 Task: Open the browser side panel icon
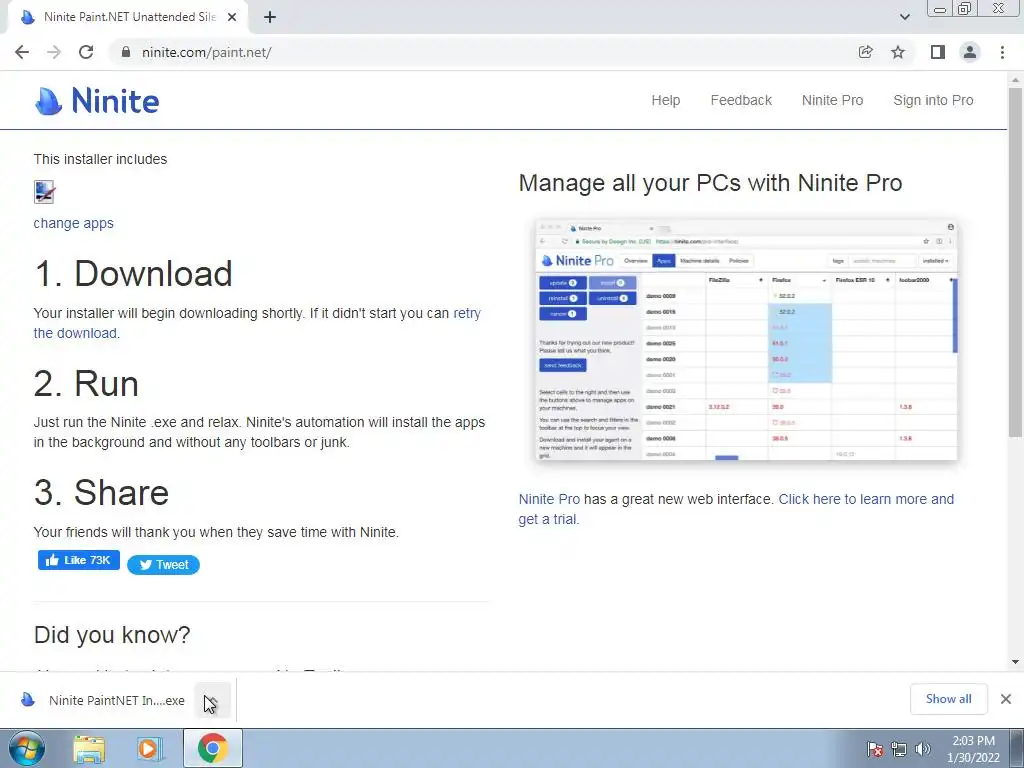[x=938, y=52]
